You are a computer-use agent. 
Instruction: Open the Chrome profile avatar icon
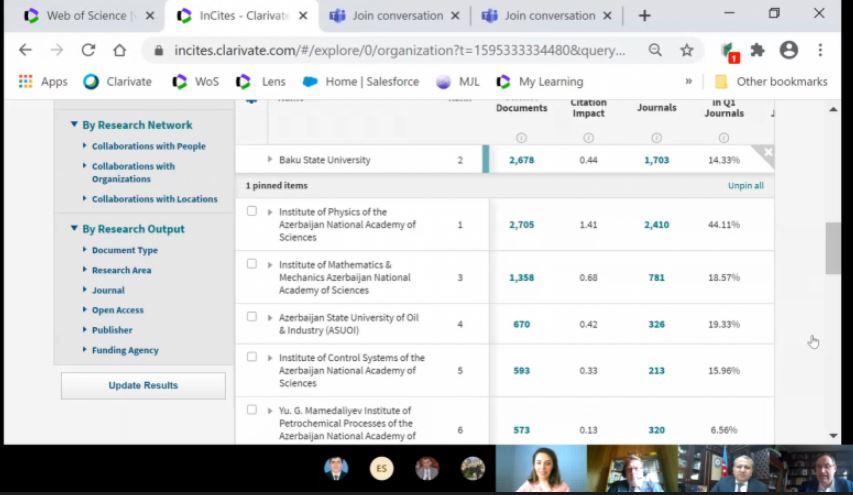(789, 50)
